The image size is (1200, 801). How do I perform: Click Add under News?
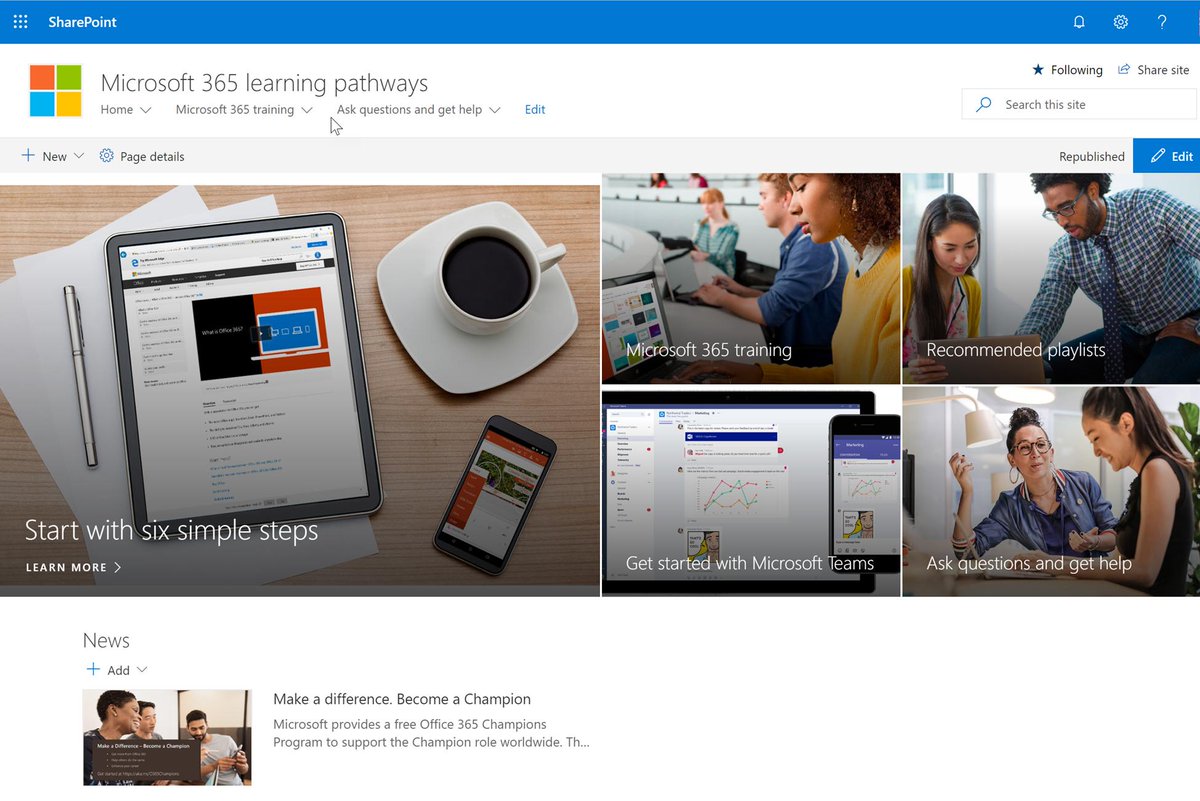point(118,670)
